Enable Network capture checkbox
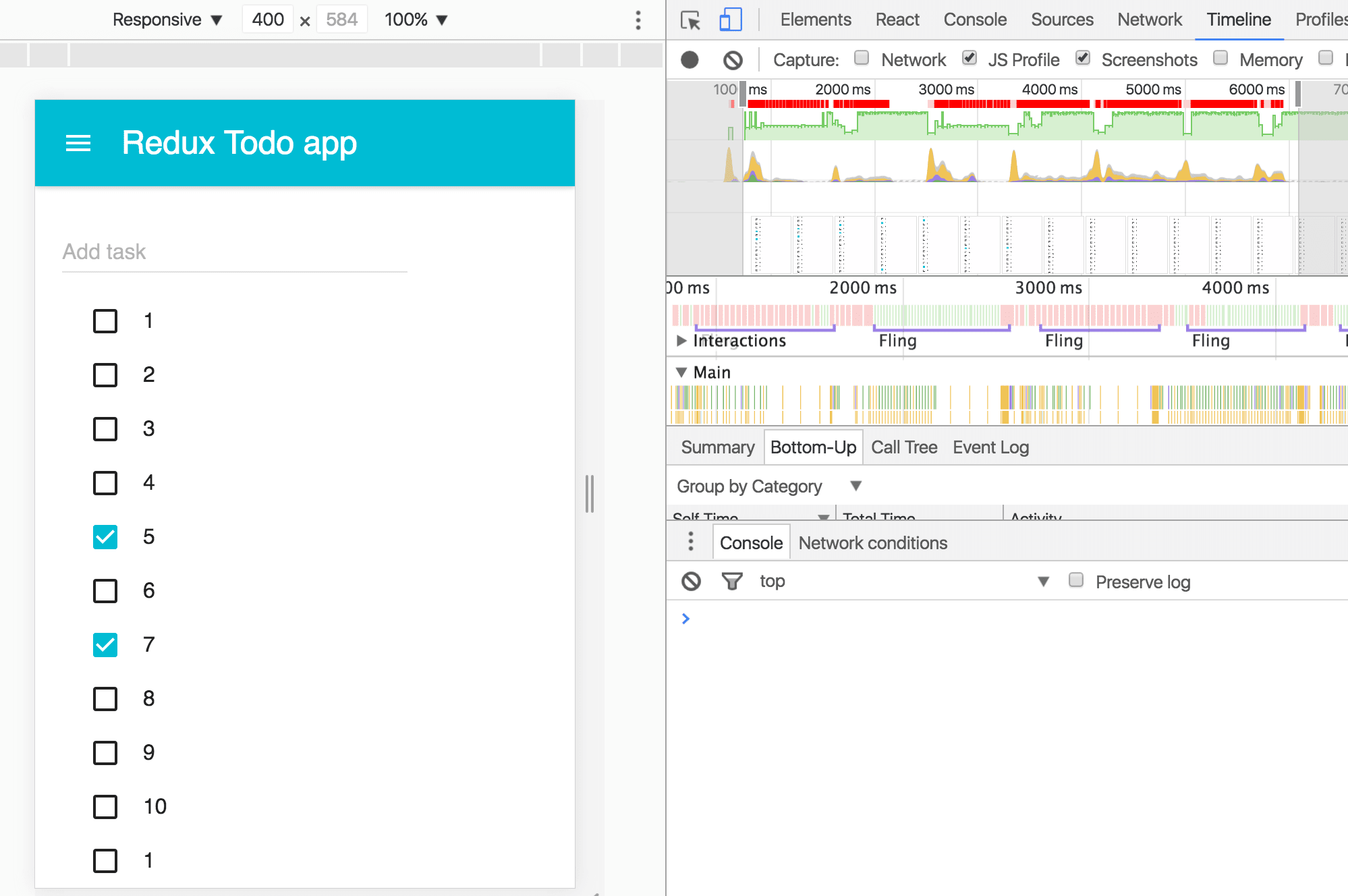 click(862, 58)
